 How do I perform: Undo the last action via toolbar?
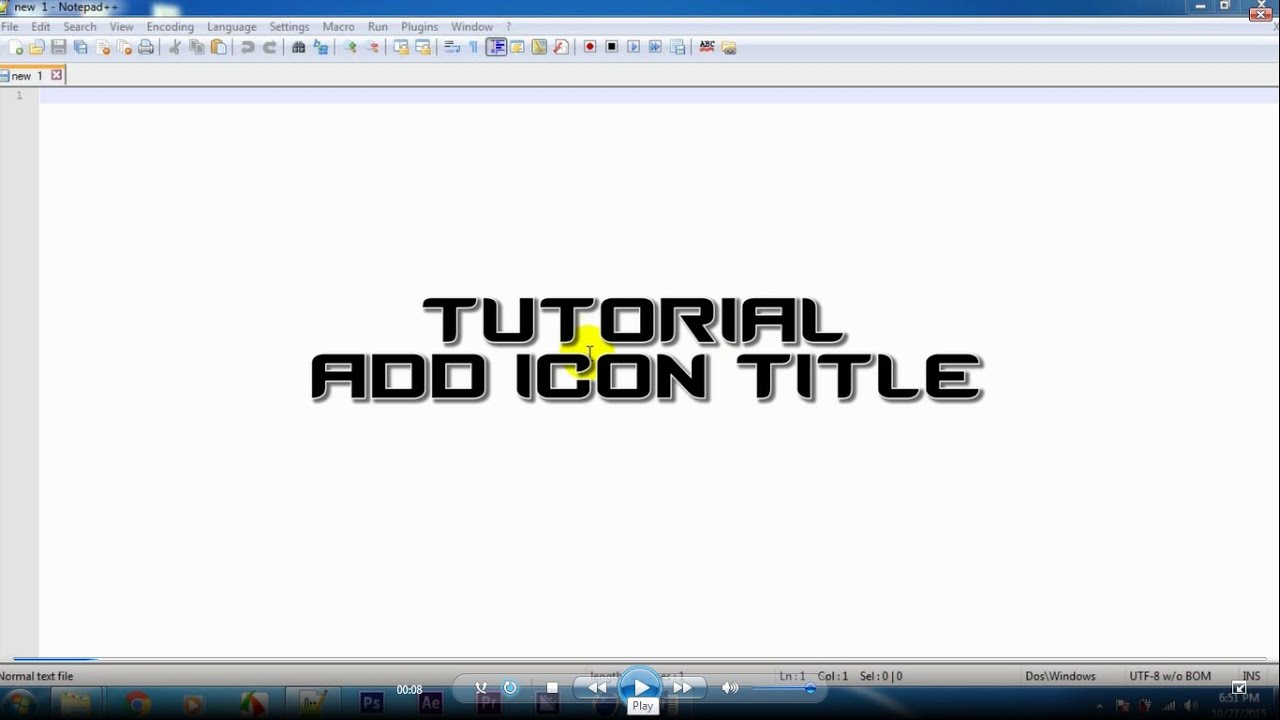(x=247, y=47)
